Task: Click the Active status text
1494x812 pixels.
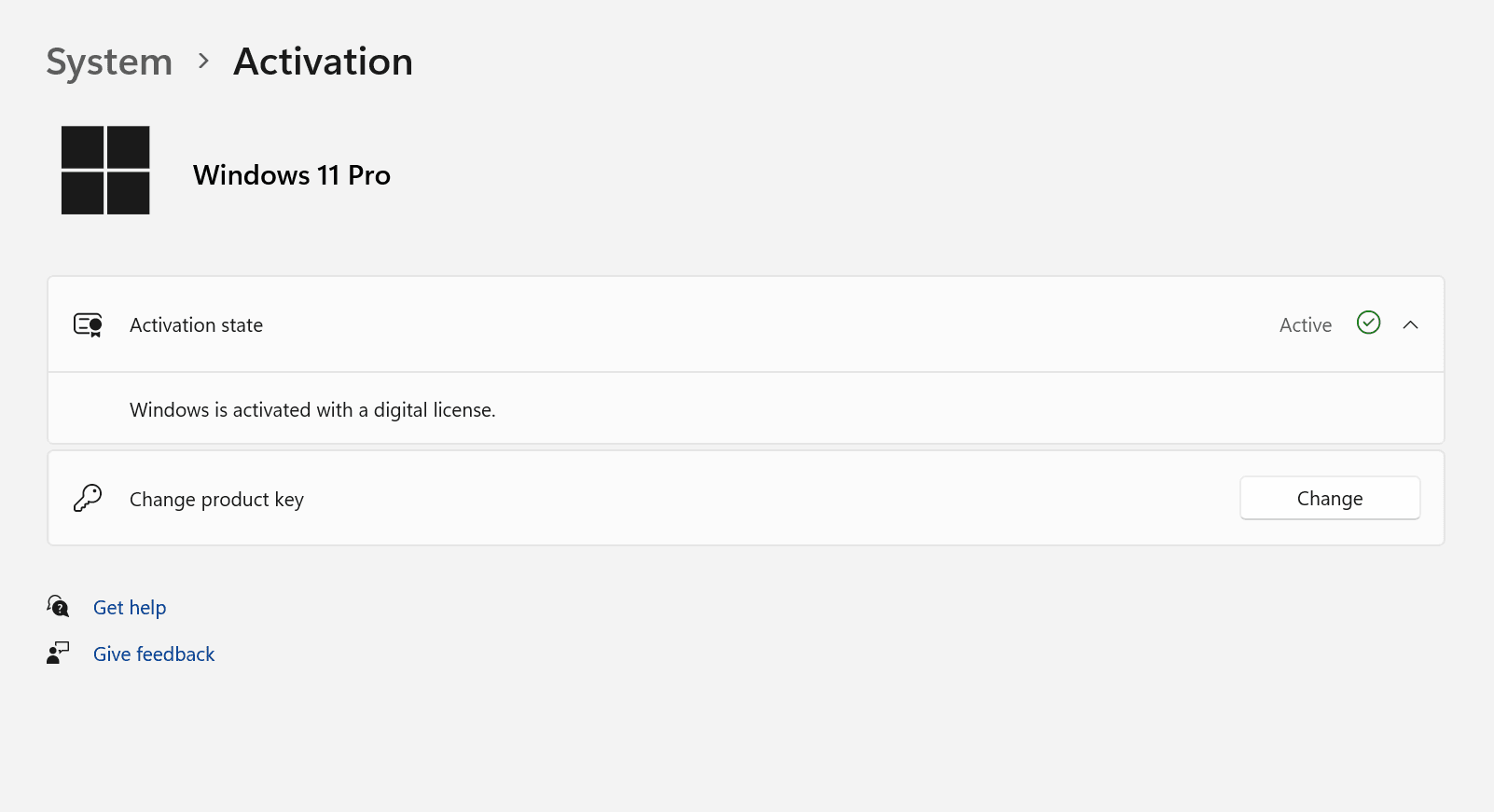Action: [x=1305, y=325]
